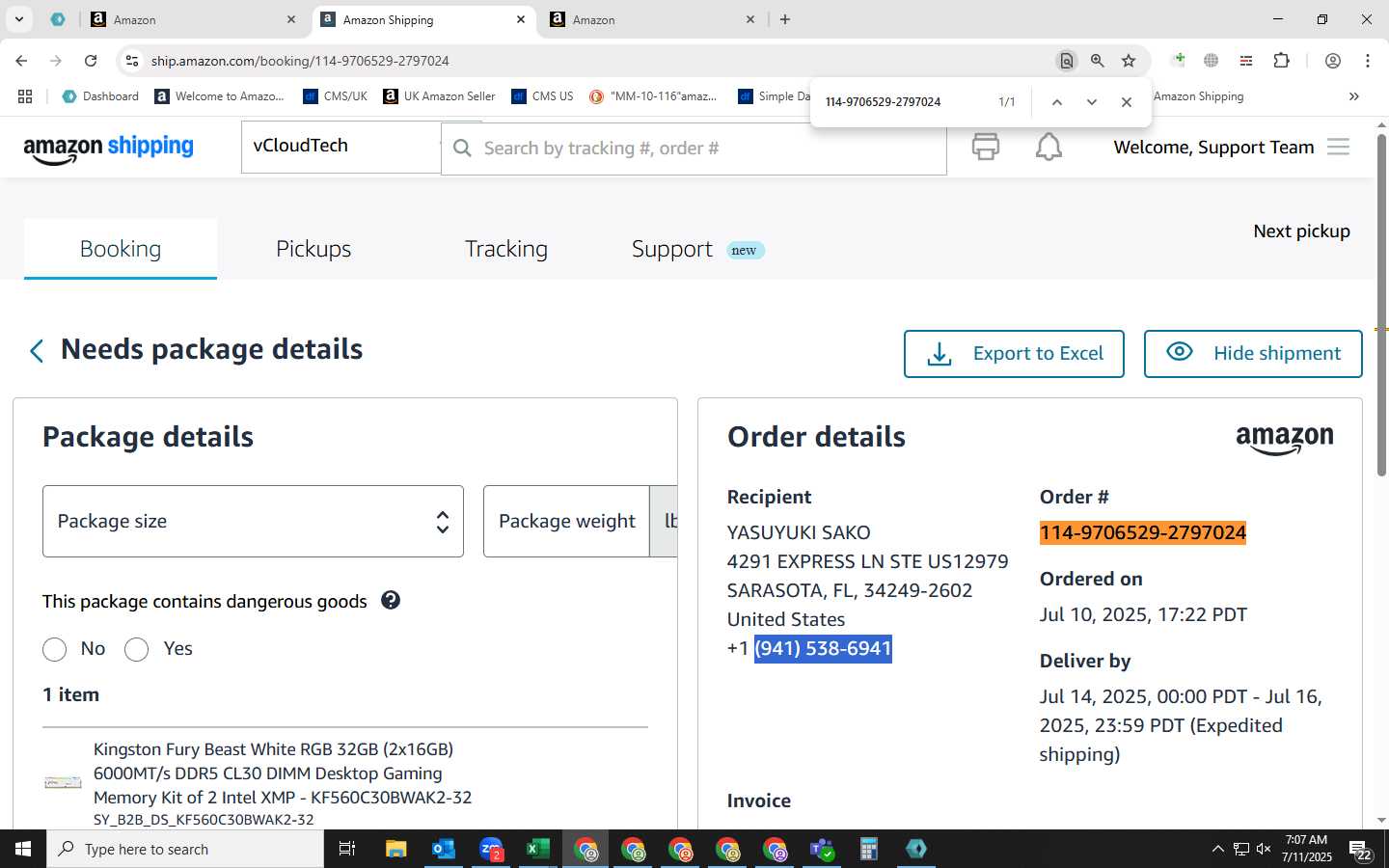Open the CMS/UK bookmark

pos(335,96)
